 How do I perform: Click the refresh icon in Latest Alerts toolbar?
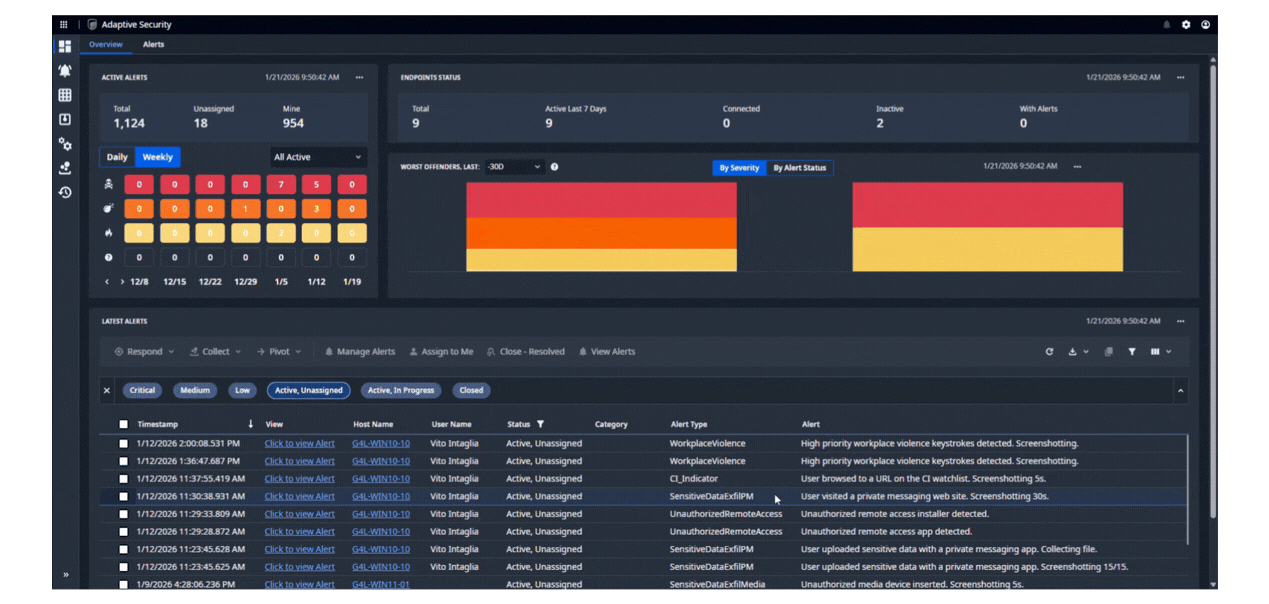pyautogui.click(x=1049, y=352)
